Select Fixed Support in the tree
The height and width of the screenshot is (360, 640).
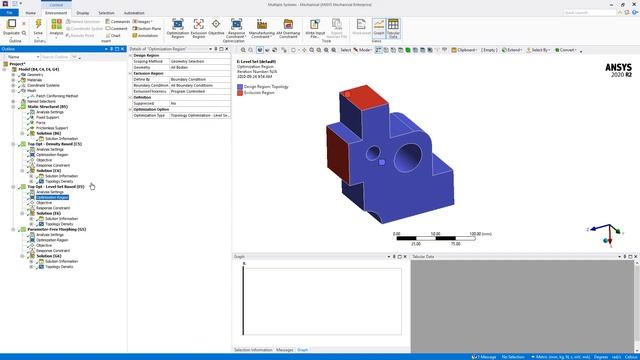point(48,117)
